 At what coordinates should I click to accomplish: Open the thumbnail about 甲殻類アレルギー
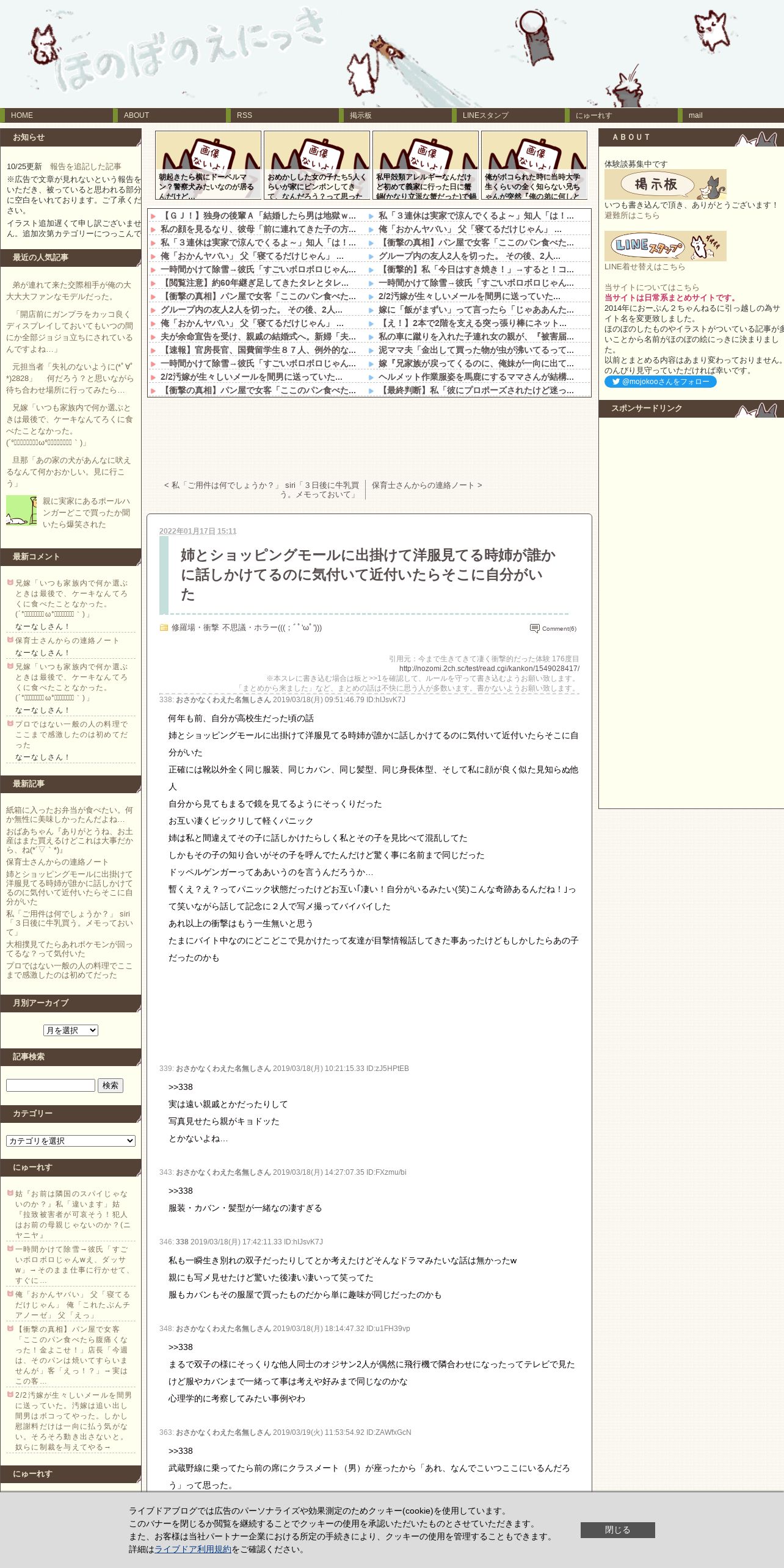pos(426,165)
